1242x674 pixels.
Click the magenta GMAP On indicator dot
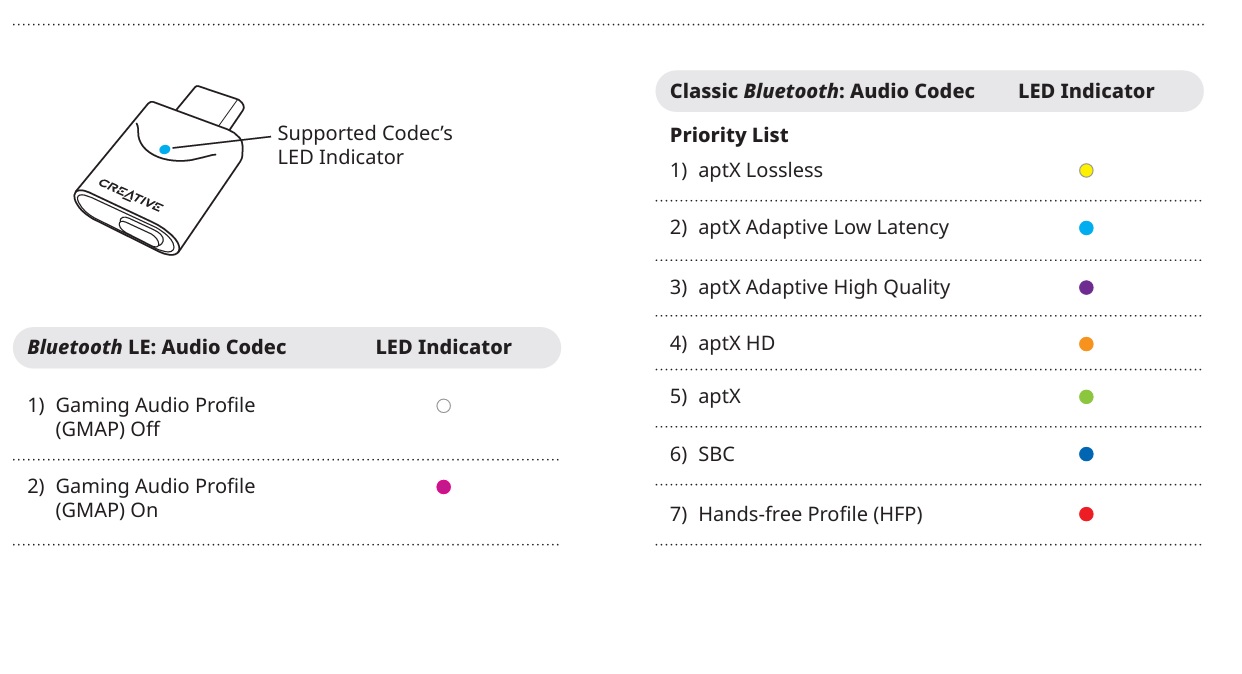444,487
